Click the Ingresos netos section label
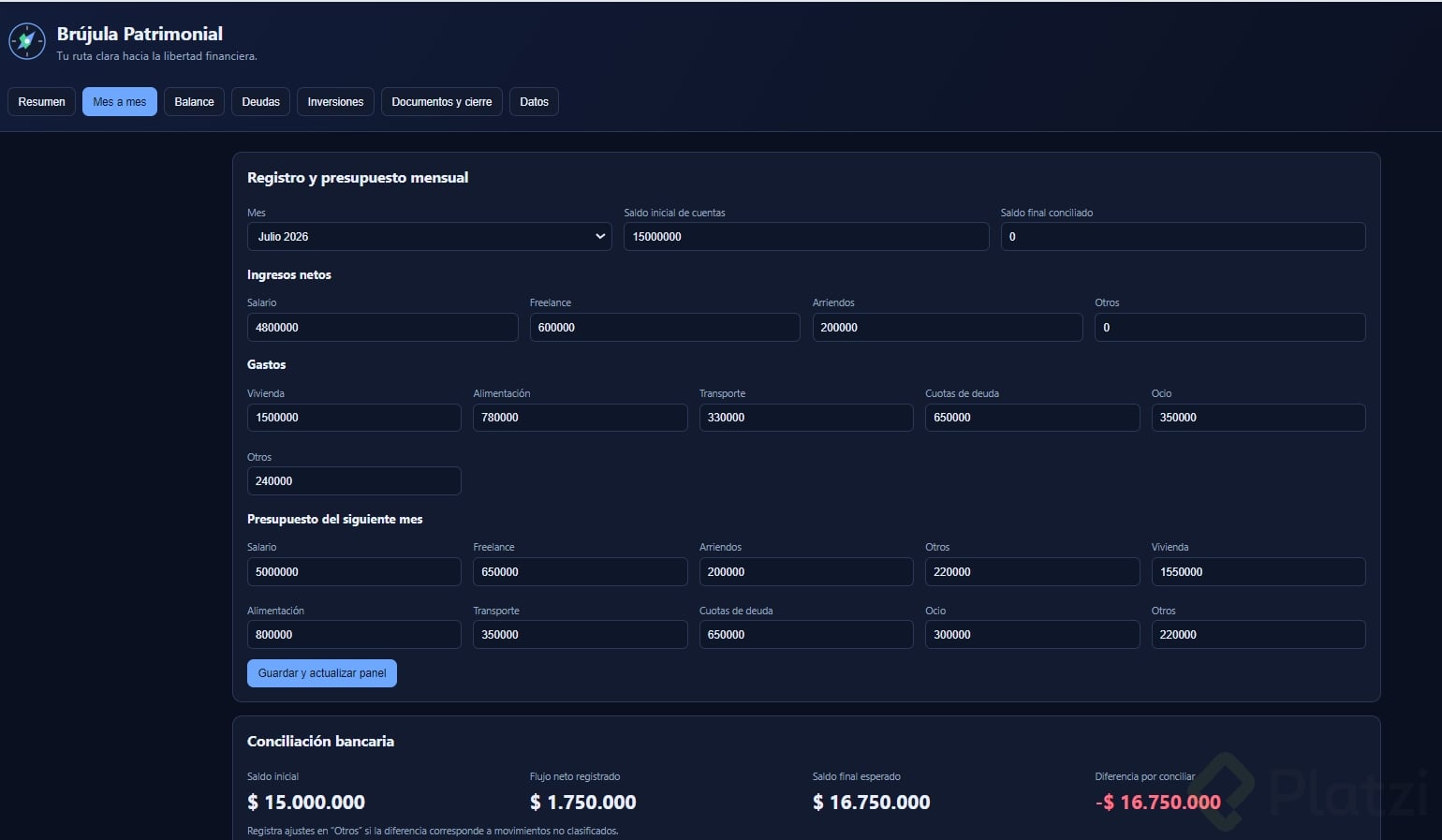This screenshot has height=840, width=1442. [x=289, y=275]
